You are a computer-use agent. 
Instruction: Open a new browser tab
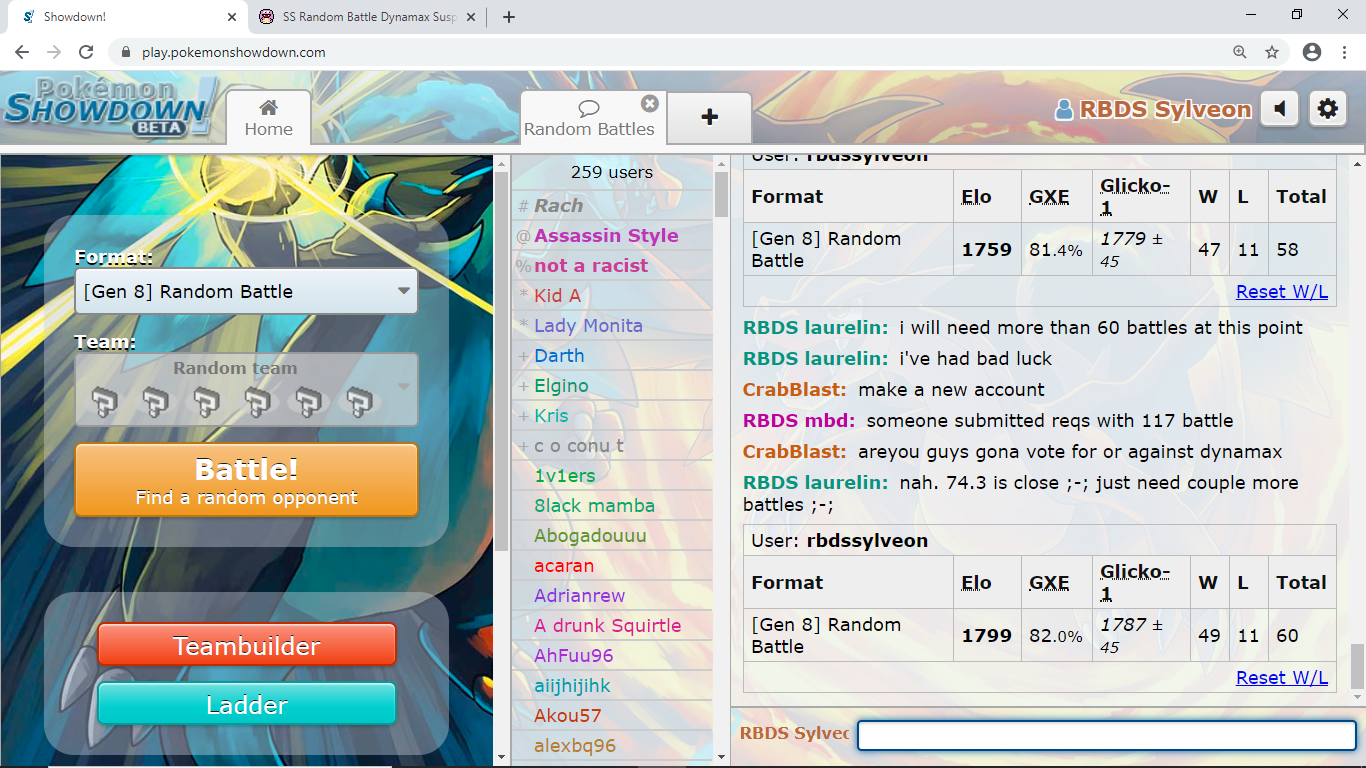pyautogui.click(x=509, y=17)
